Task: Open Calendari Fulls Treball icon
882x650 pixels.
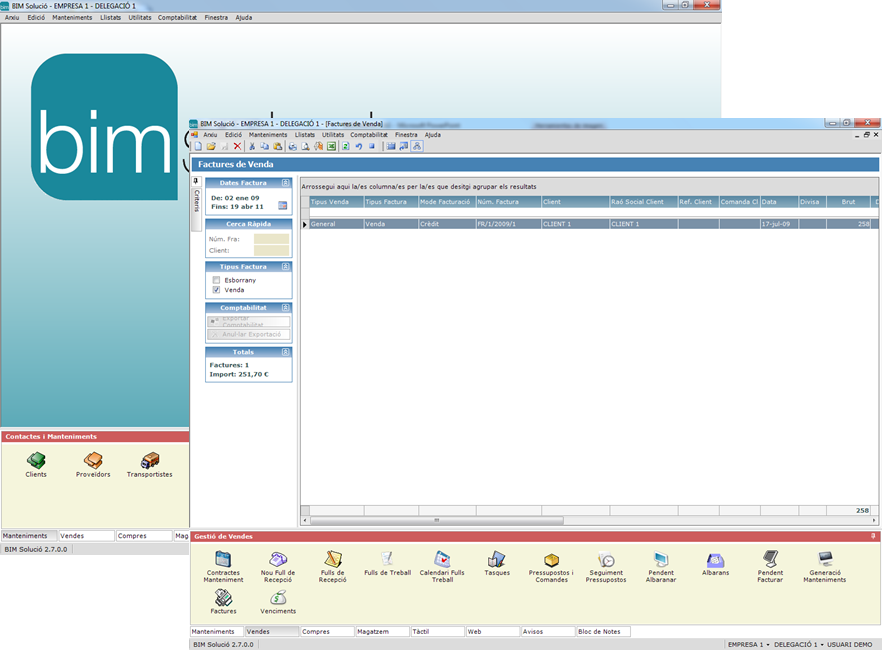Action: click(442, 566)
